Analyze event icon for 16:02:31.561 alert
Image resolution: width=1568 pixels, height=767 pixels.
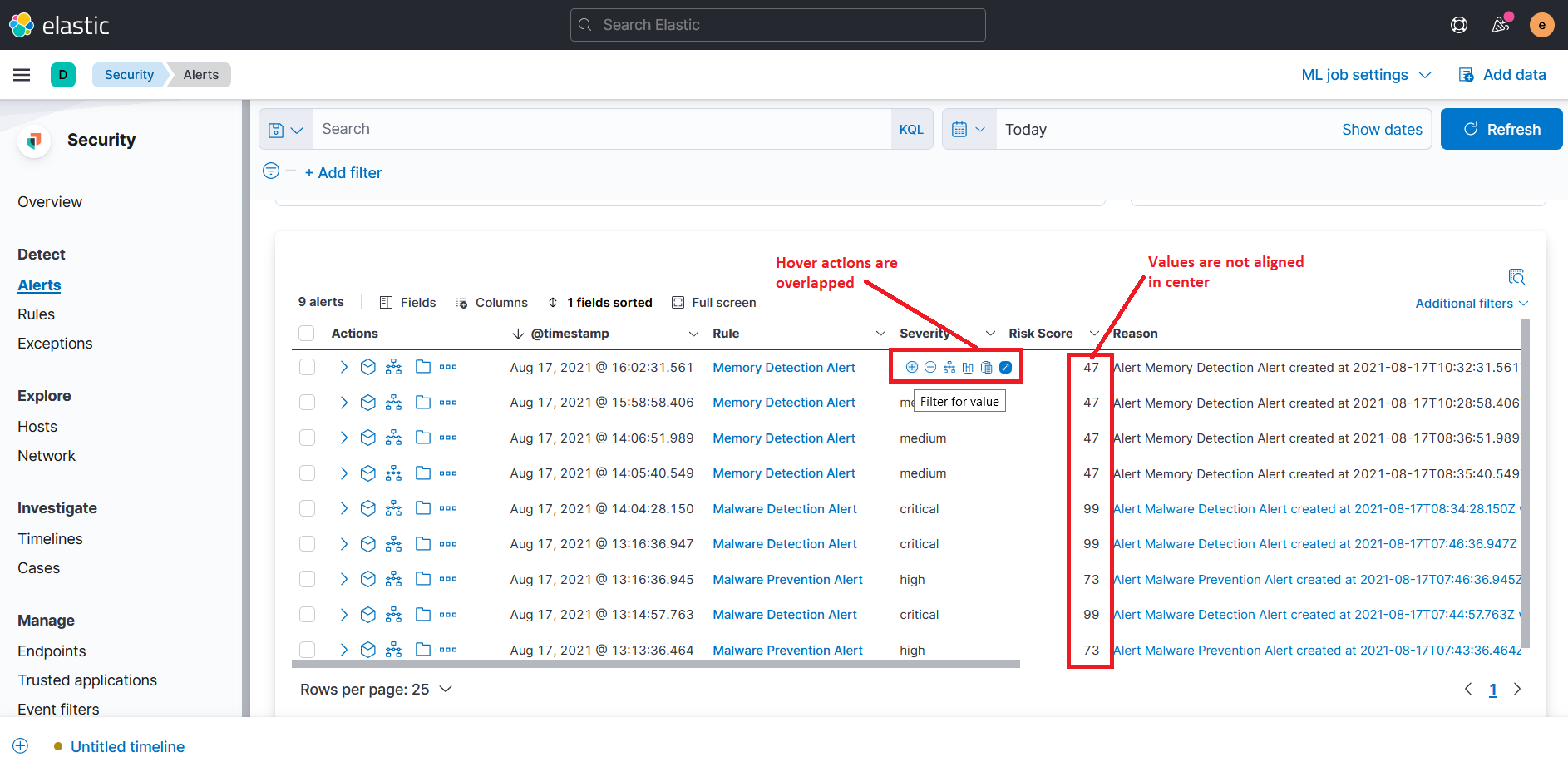(367, 367)
